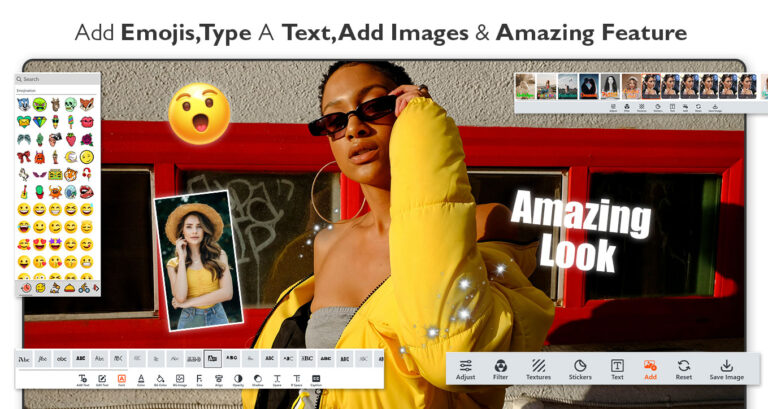Screen dimensions: 768x409
Task: Choose the text Color option
Action: [x=141, y=380]
